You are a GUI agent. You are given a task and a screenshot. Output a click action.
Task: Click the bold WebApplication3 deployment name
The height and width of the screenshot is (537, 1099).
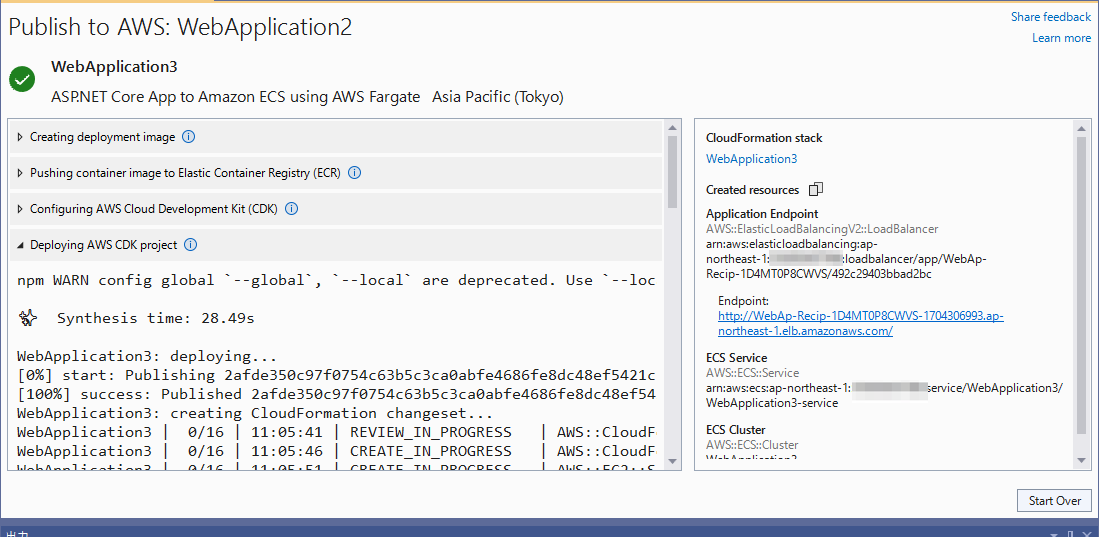(114, 67)
